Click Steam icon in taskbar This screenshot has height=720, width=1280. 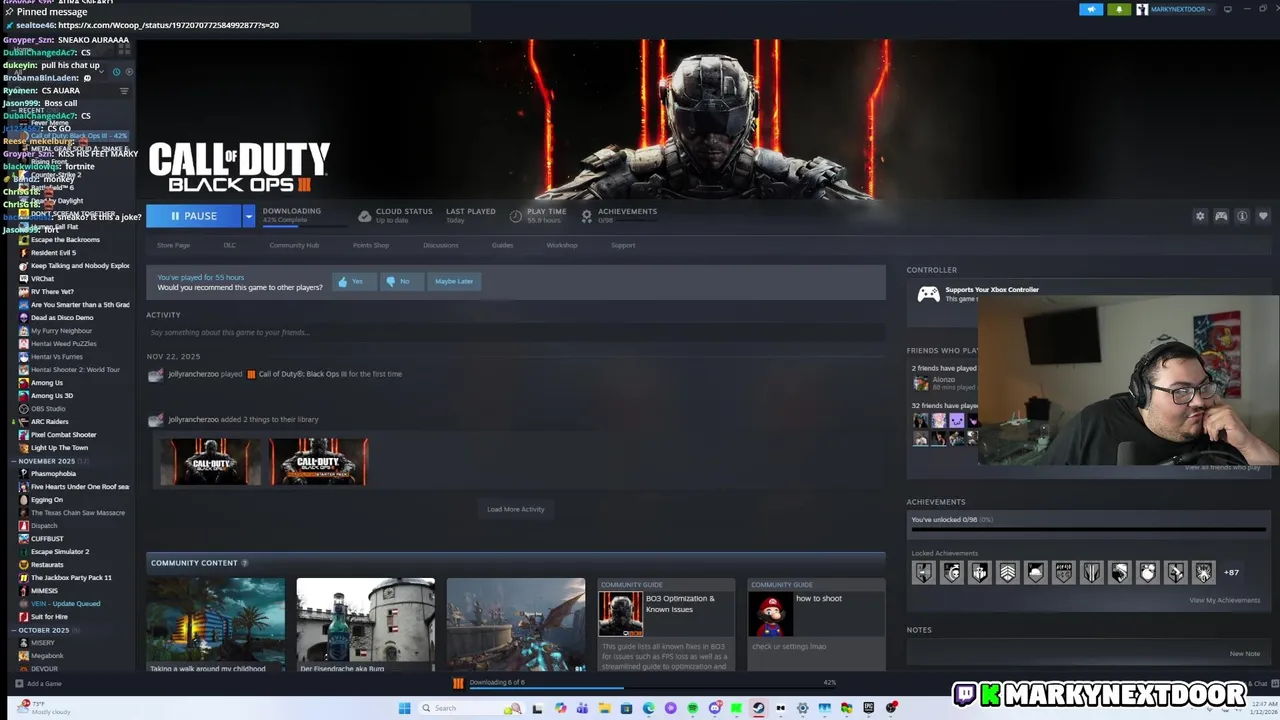758,708
